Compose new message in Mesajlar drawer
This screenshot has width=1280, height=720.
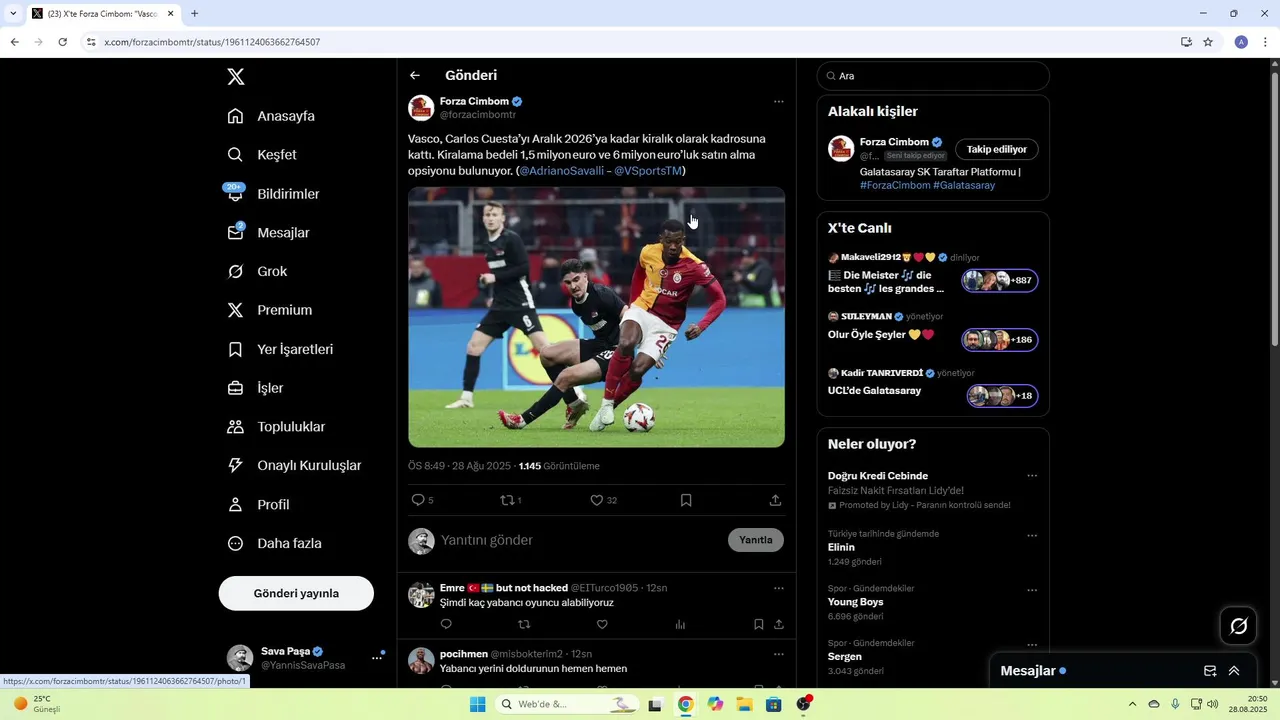pos(1210,671)
